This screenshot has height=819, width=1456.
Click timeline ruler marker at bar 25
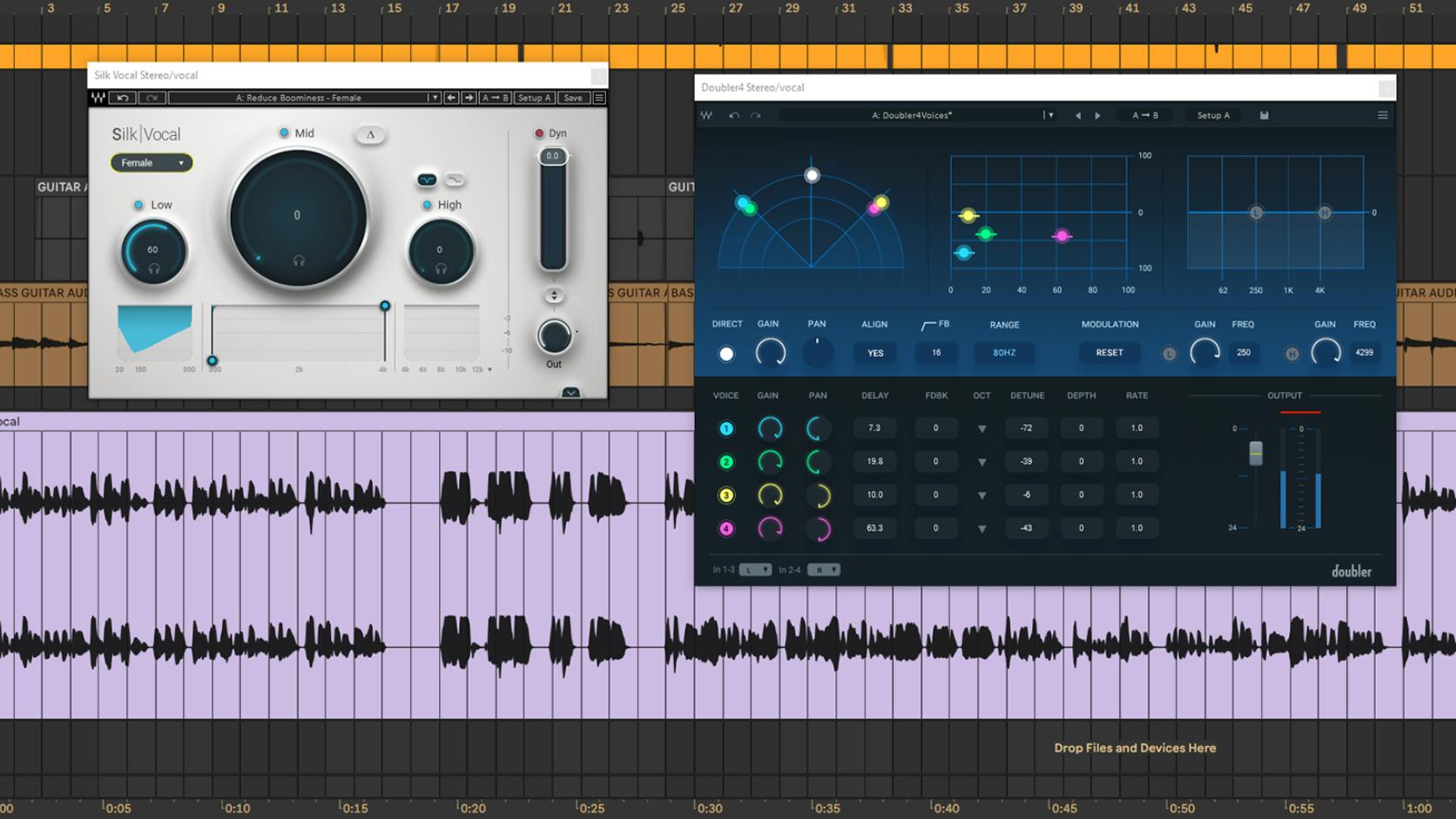point(677,9)
